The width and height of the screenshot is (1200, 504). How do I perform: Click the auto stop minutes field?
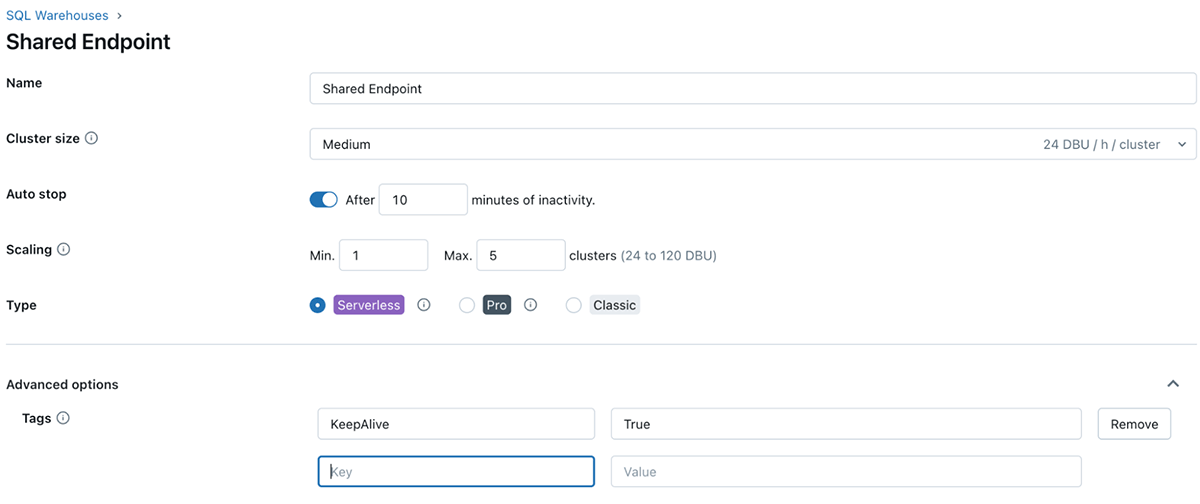pyautogui.click(x=424, y=200)
